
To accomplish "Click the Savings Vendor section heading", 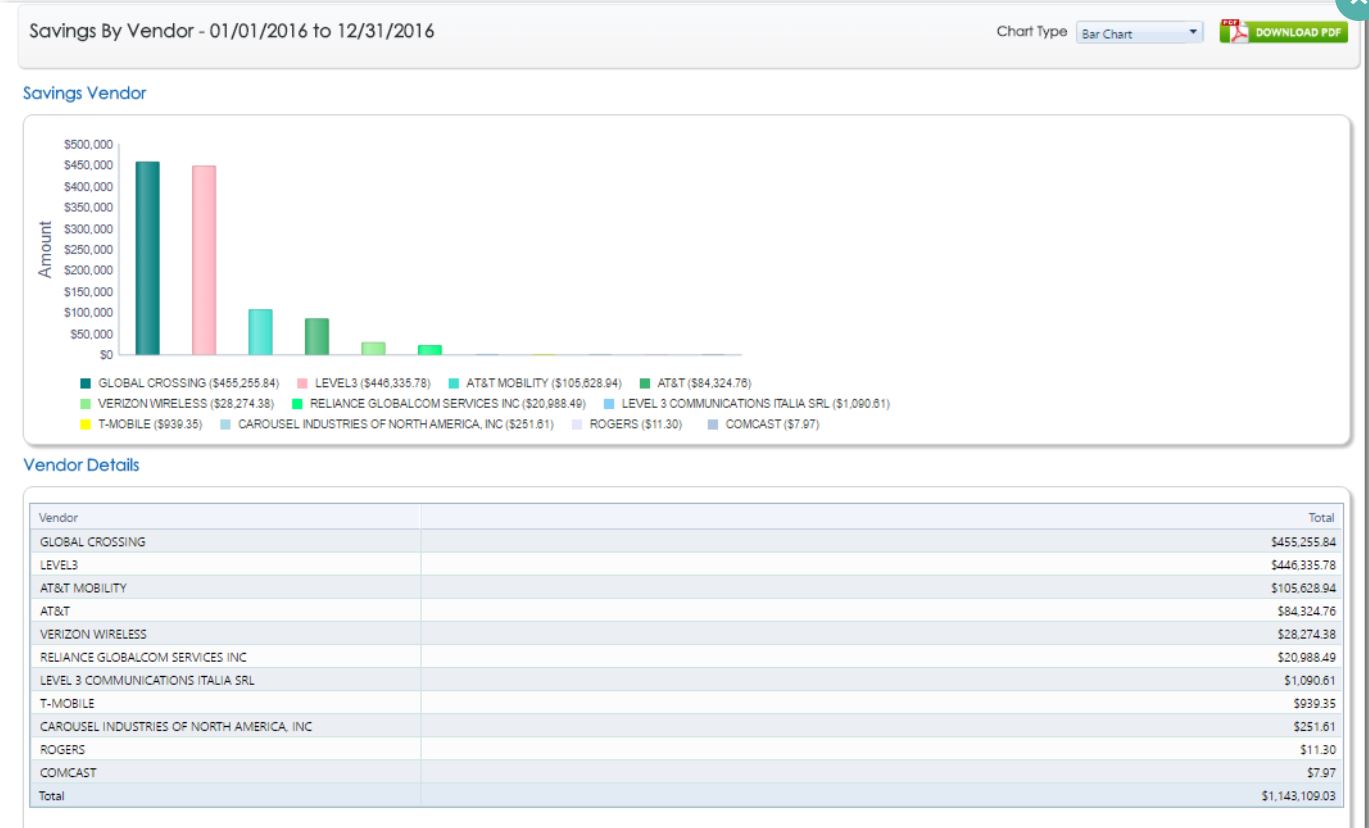I will [x=84, y=93].
